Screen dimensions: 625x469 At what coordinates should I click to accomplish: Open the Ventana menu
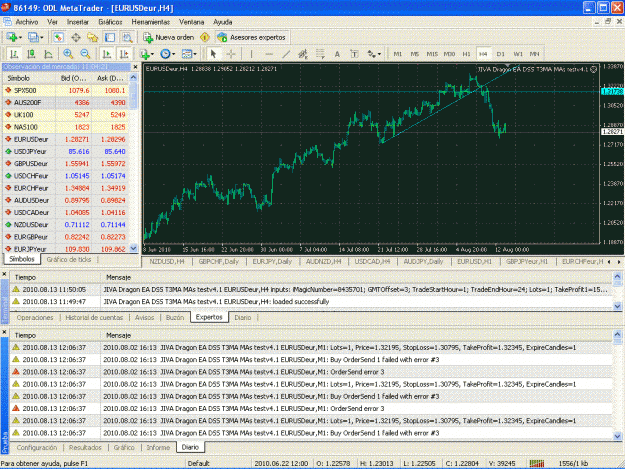click(192, 22)
